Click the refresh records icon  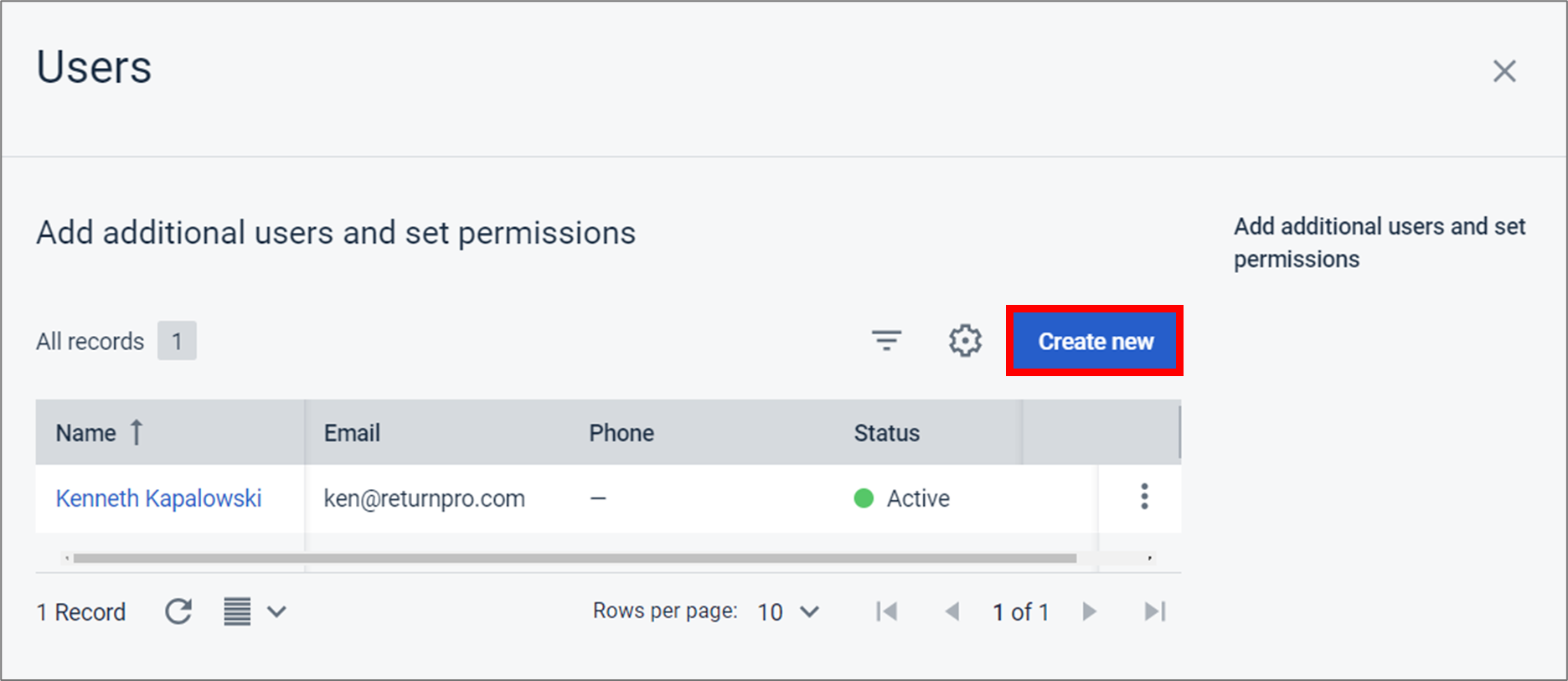178,611
